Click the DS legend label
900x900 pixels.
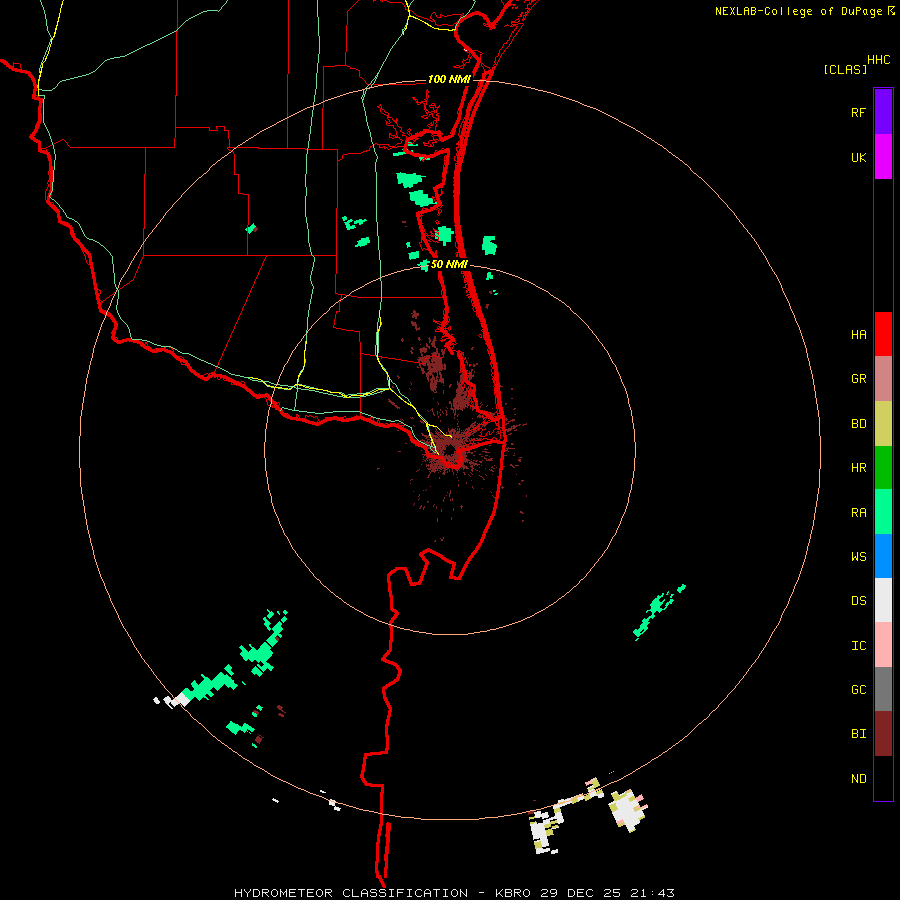tap(858, 601)
